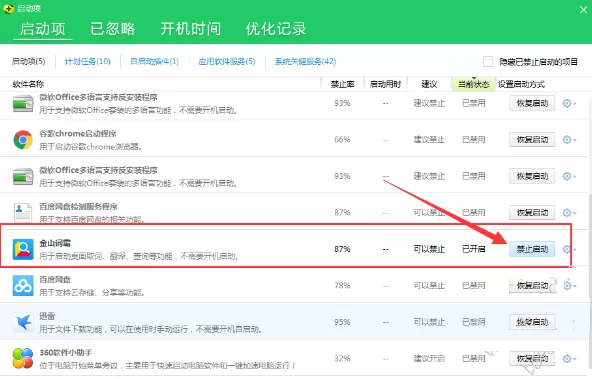This screenshot has width=592, height=379.
Task: Click the 金山词霸 app icon
Action: 23,249
